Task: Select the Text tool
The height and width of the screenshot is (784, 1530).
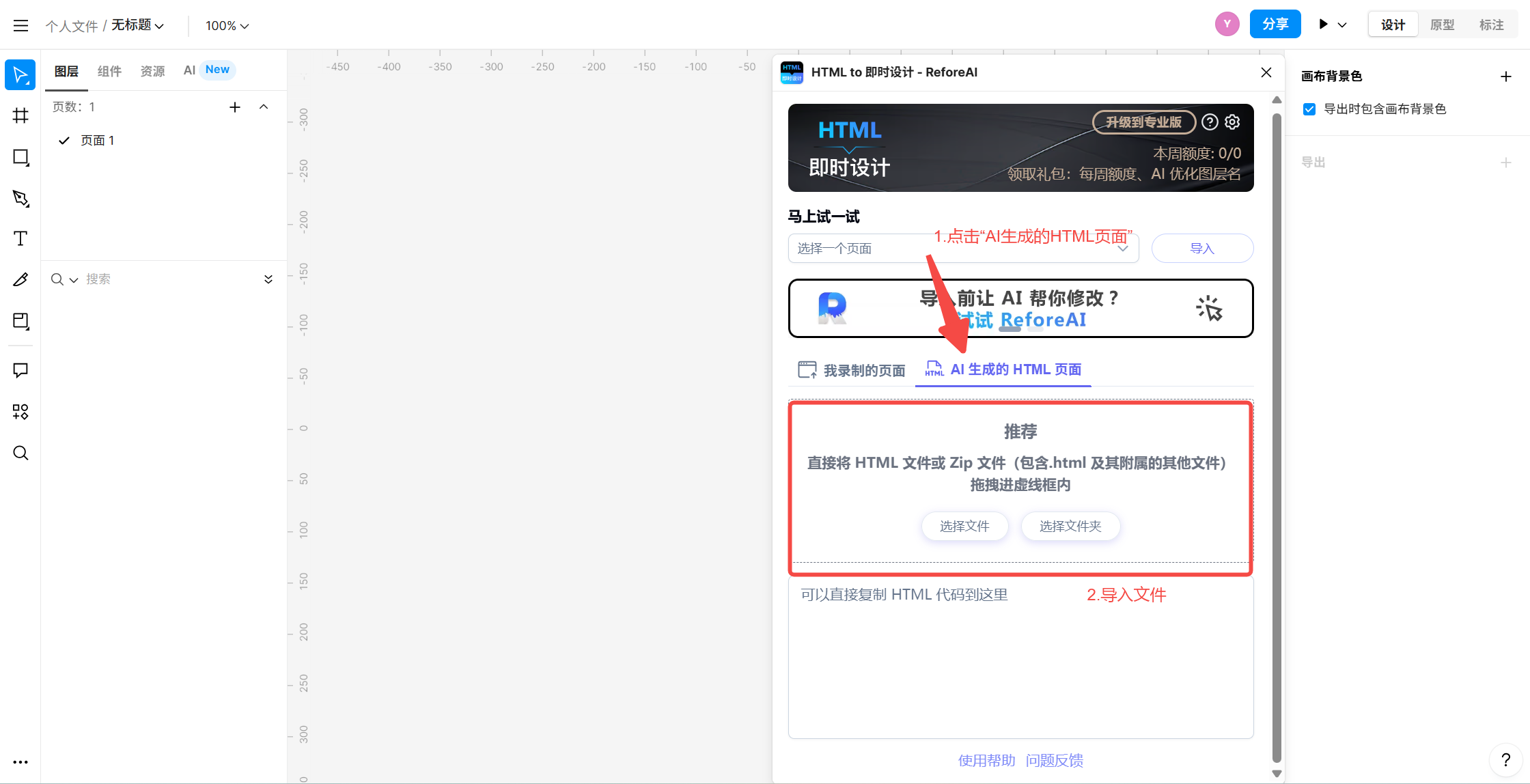Action: coord(20,238)
